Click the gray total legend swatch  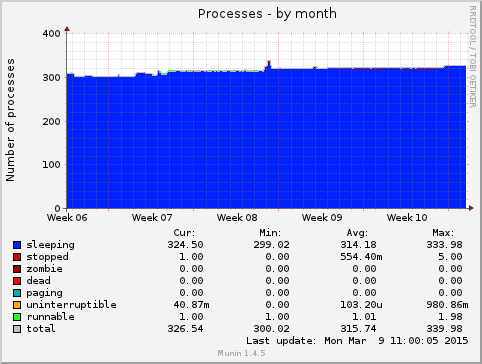click(x=17, y=329)
